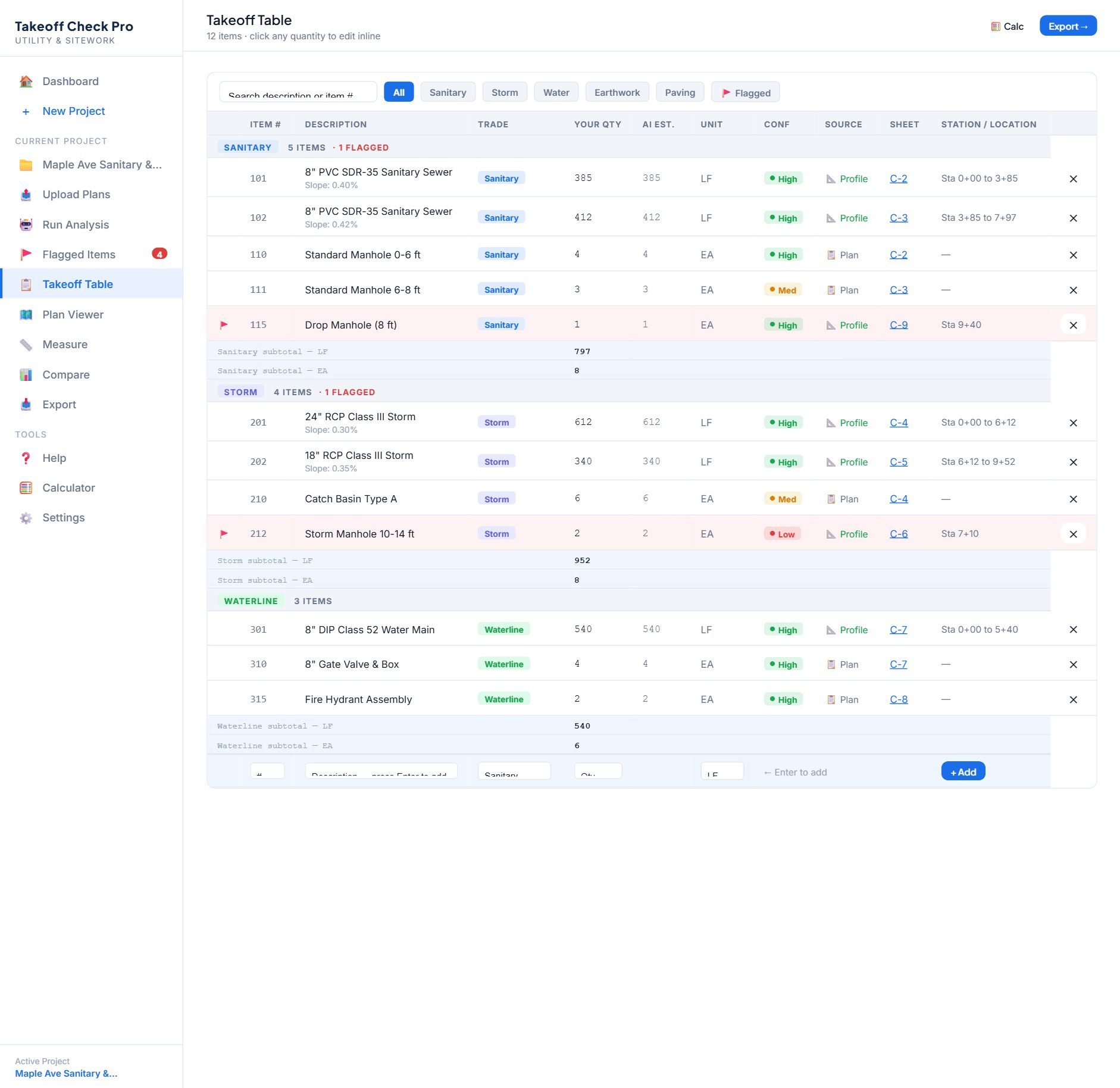Click the Settings gear icon
The image size is (1120, 1088).
(x=26, y=518)
